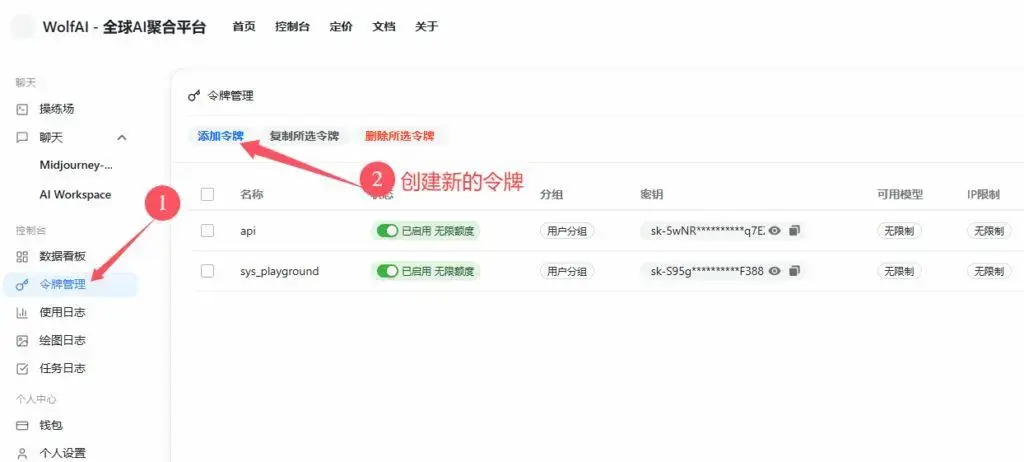The width and height of the screenshot is (1024, 462).
Task: Open 个人设置 from its person icon
Action: [22, 453]
